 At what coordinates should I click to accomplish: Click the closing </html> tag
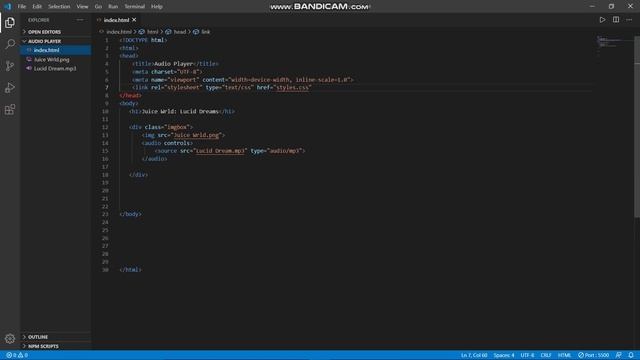pyautogui.click(x=130, y=270)
